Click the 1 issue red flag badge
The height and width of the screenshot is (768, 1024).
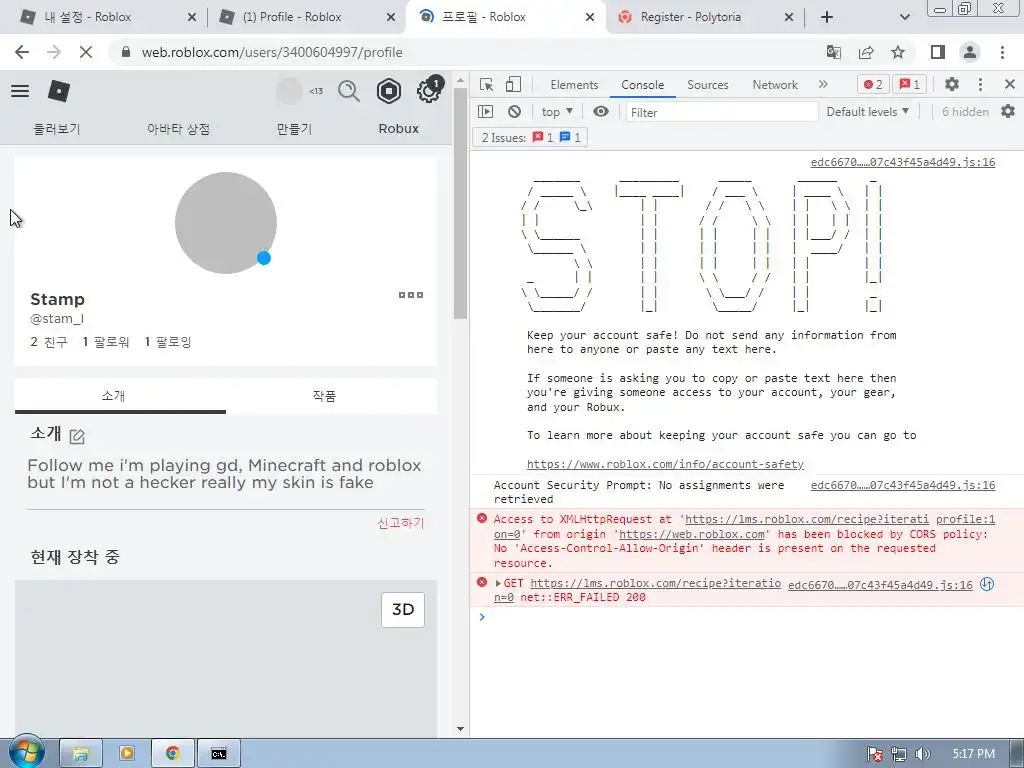910,84
